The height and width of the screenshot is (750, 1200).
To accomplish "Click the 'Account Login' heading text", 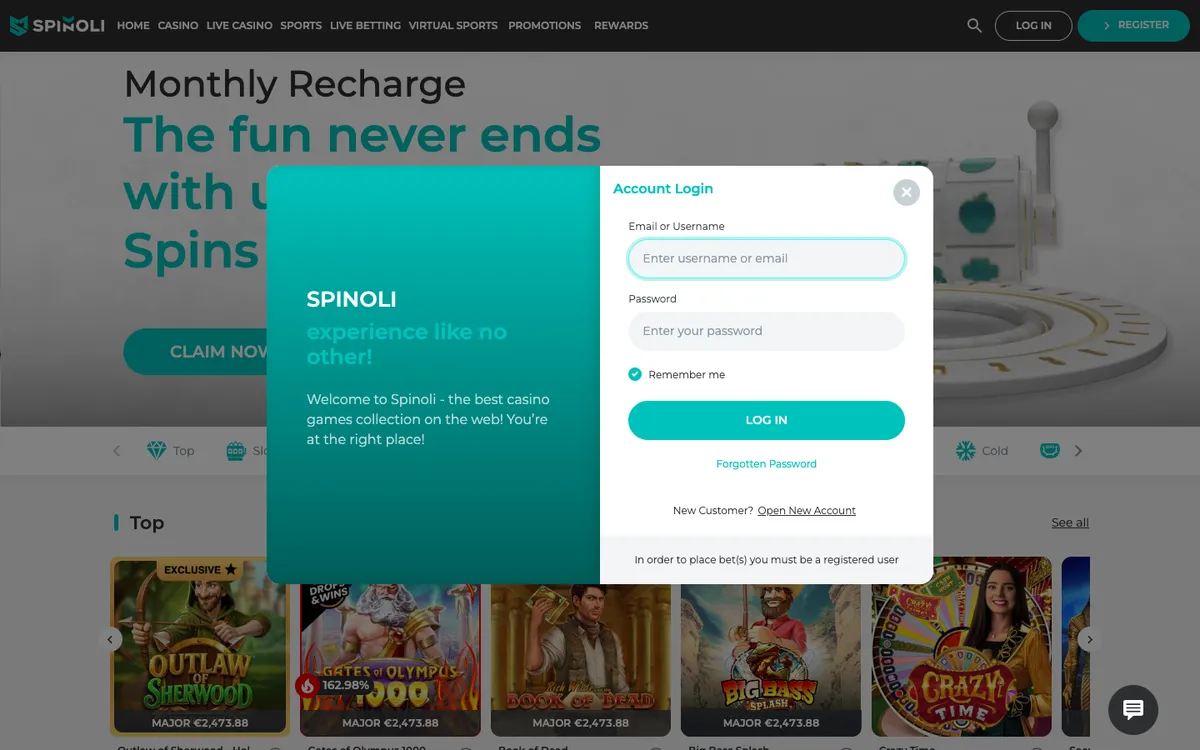I will [663, 189].
